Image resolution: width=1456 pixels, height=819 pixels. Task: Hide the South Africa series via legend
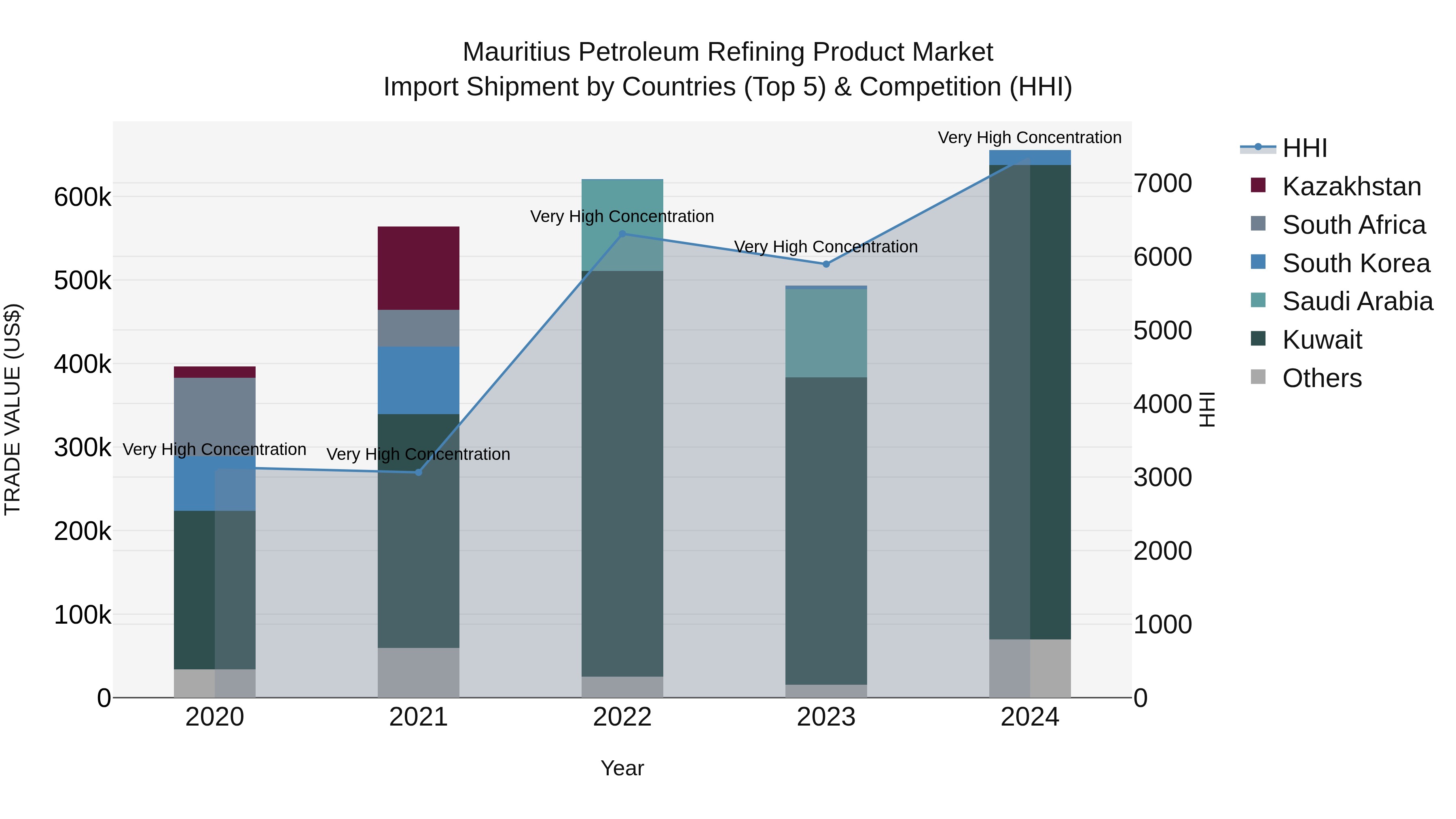(x=1338, y=224)
